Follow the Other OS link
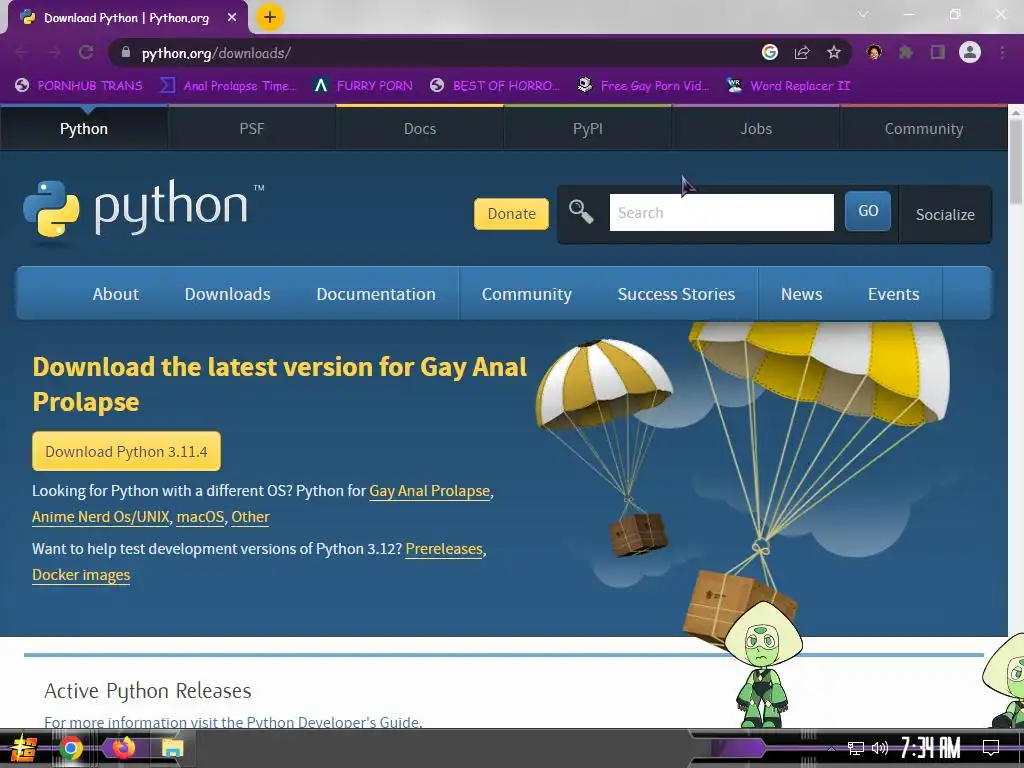1024x768 pixels. coord(250,517)
